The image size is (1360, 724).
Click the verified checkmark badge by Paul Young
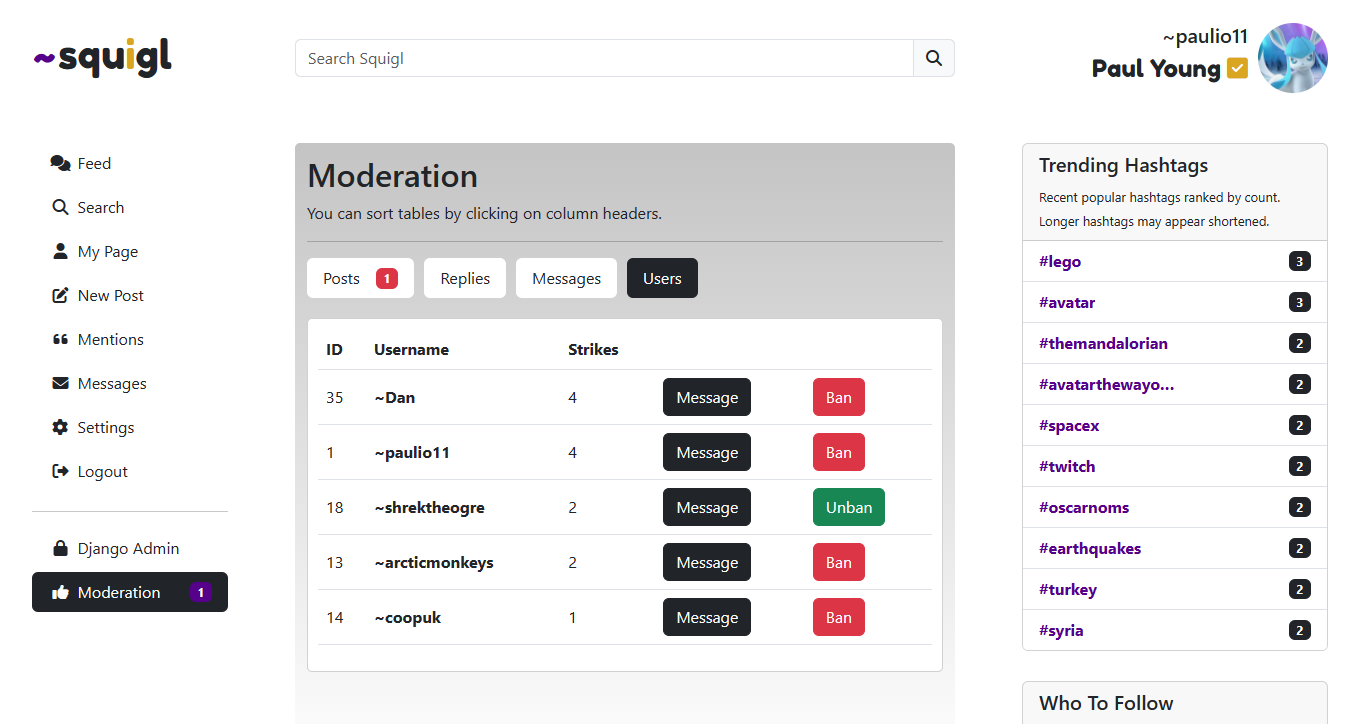coord(1238,68)
